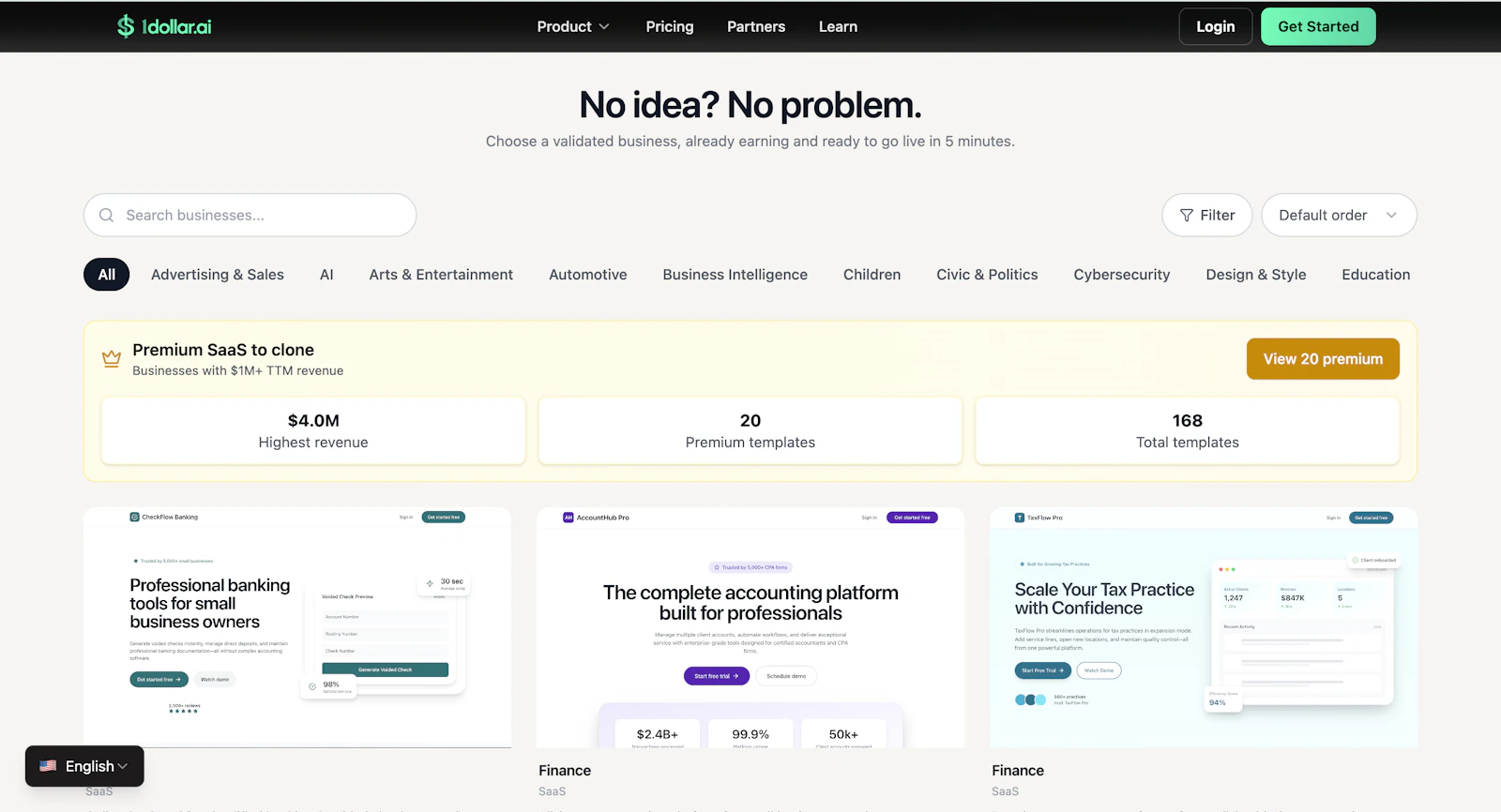
Task: Select the Civic & Politics category
Action: coord(987,275)
